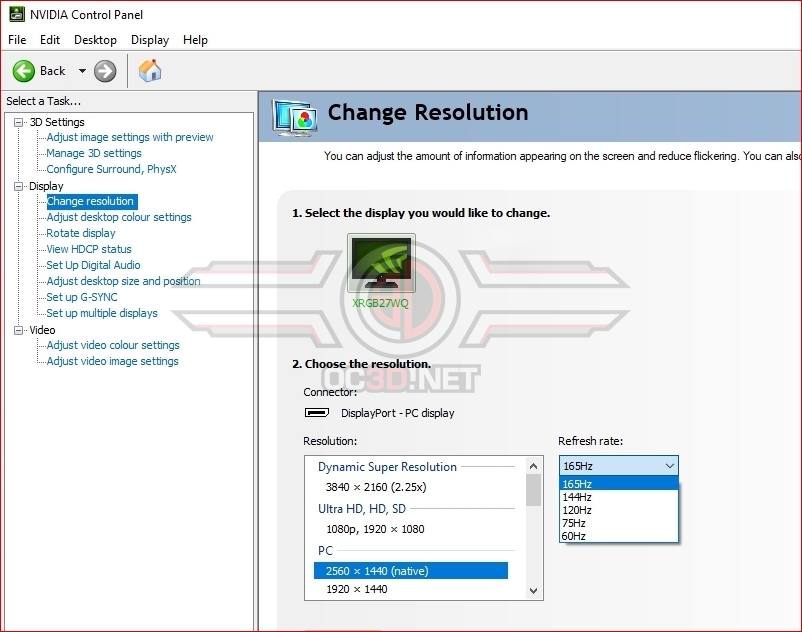This screenshot has width=802, height=632.
Task: Open the Edit menu
Action: [50, 40]
